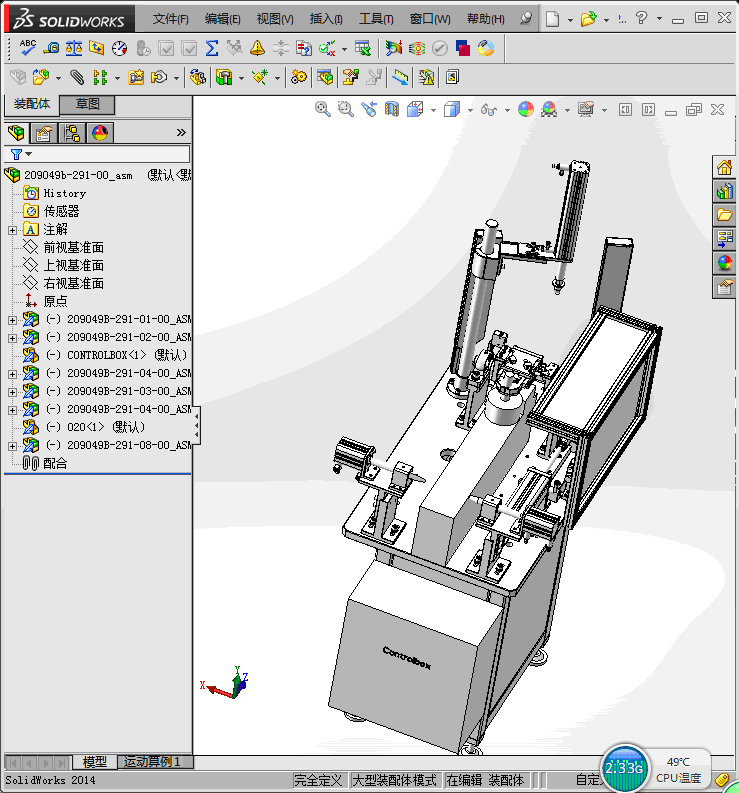Select the 模型 bottom tab

[95, 762]
